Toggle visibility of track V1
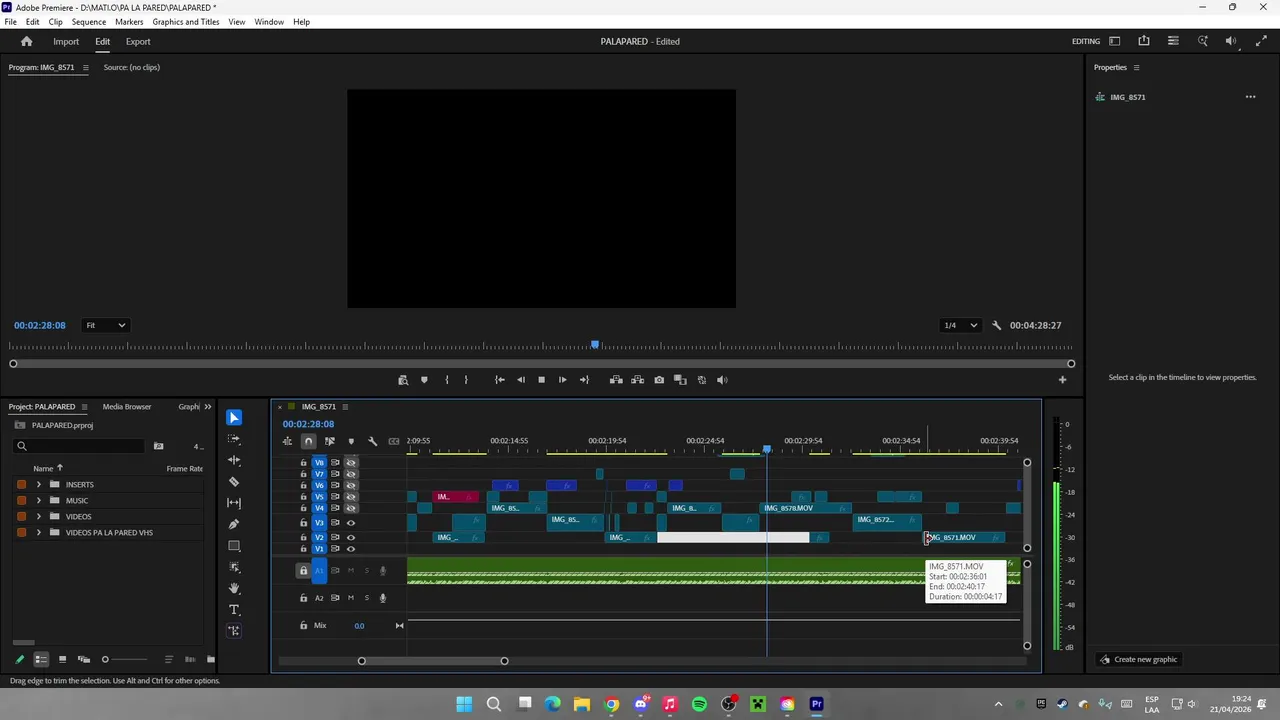1280x720 pixels. click(x=350, y=549)
